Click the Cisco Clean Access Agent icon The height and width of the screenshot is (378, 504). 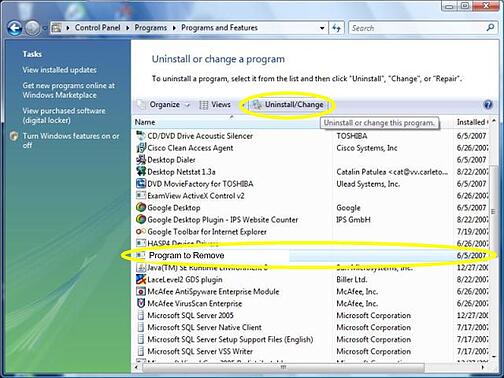141,148
